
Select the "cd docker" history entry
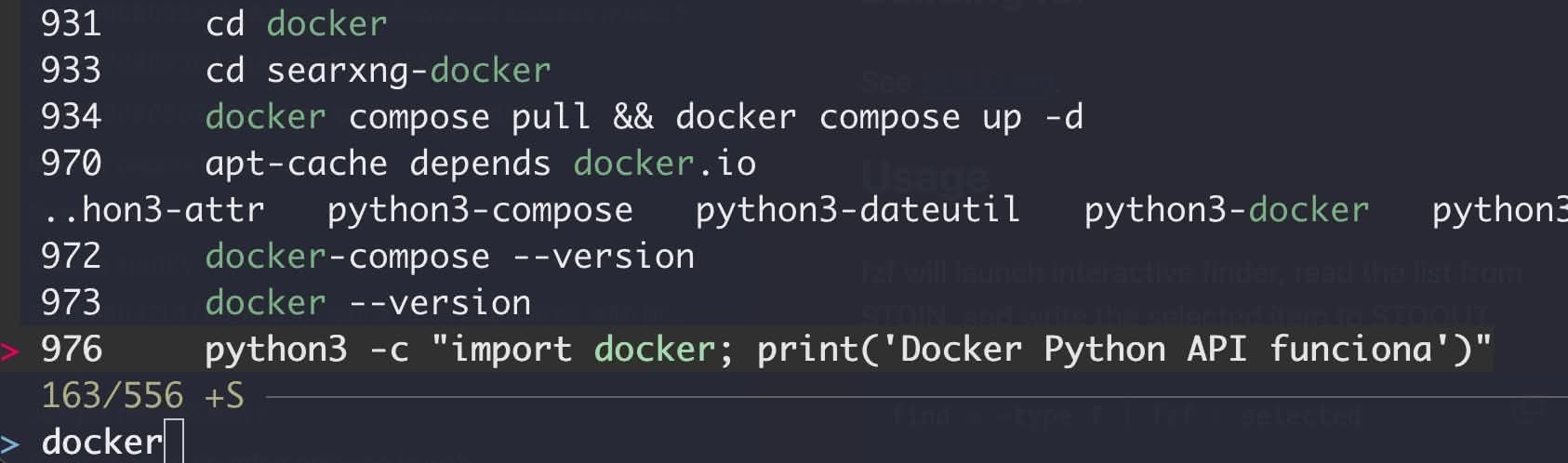pyautogui.click(x=296, y=24)
